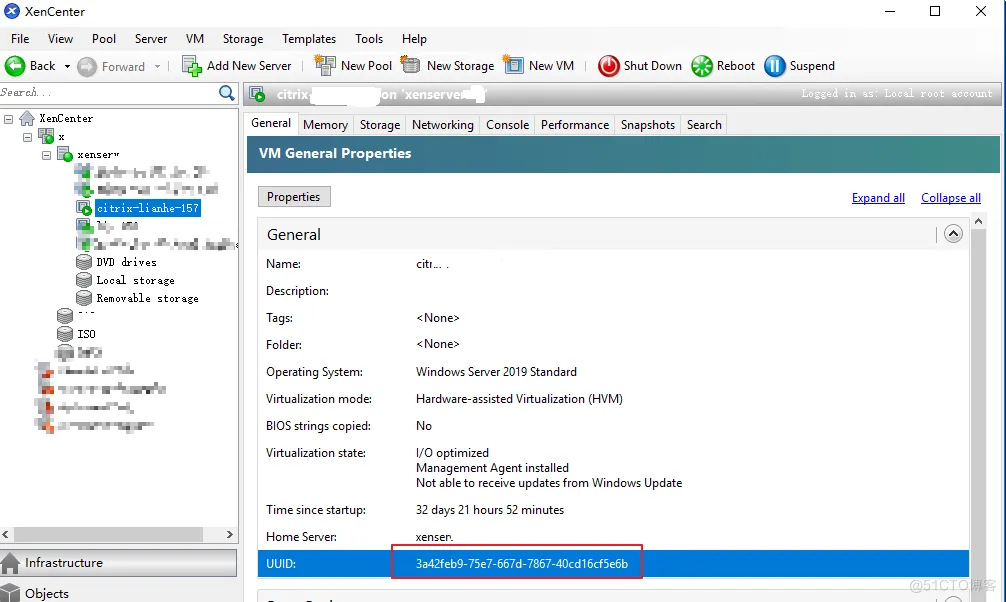Open the VM menu
The width and height of the screenshot is (1006, 602).
tap(195, 39)
